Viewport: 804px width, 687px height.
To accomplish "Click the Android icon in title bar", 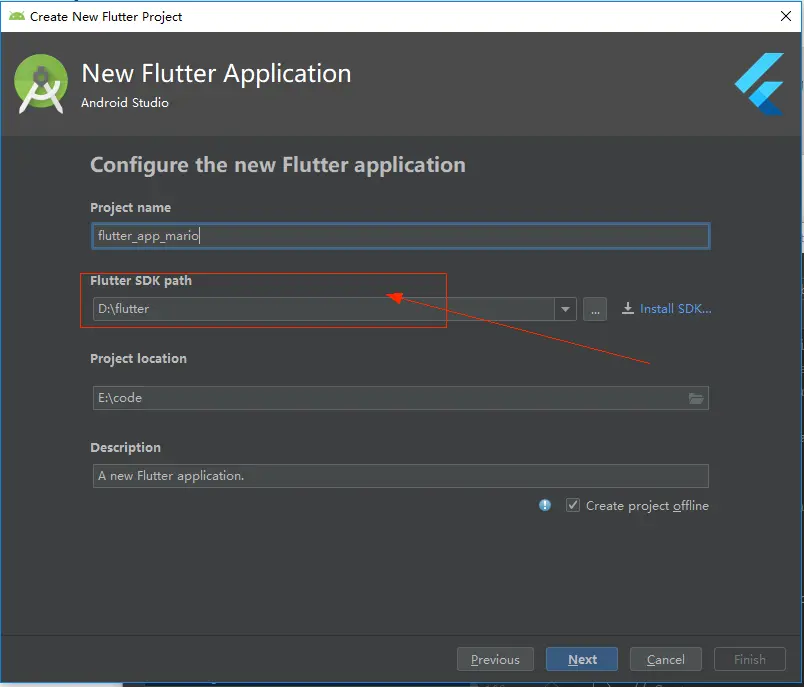I will coord(17,16).
